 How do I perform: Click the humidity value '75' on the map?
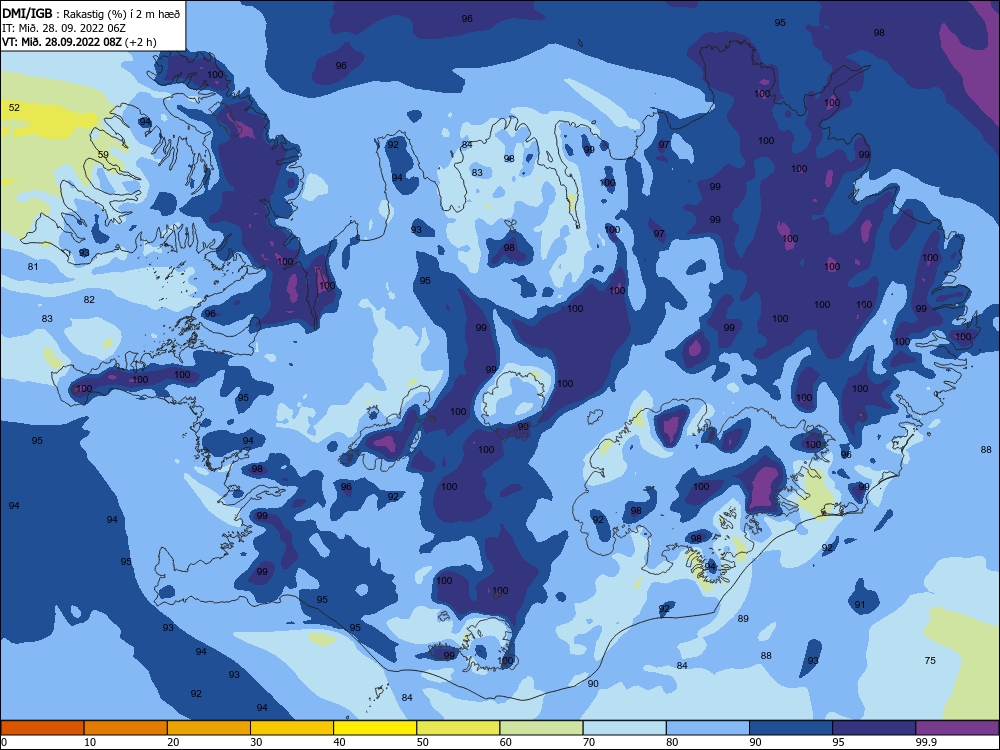[x=930, y=661]
